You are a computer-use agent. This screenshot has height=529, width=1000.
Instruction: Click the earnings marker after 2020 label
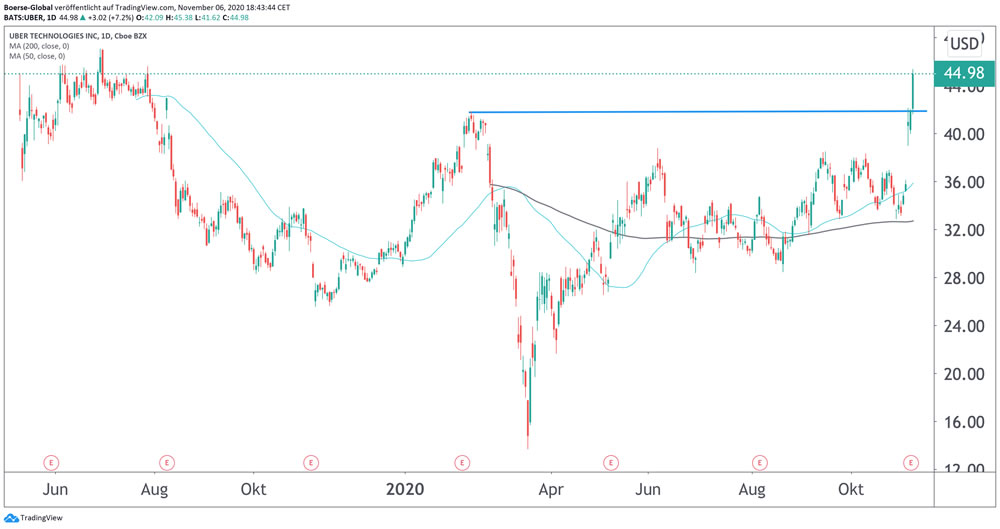point(461,462)
